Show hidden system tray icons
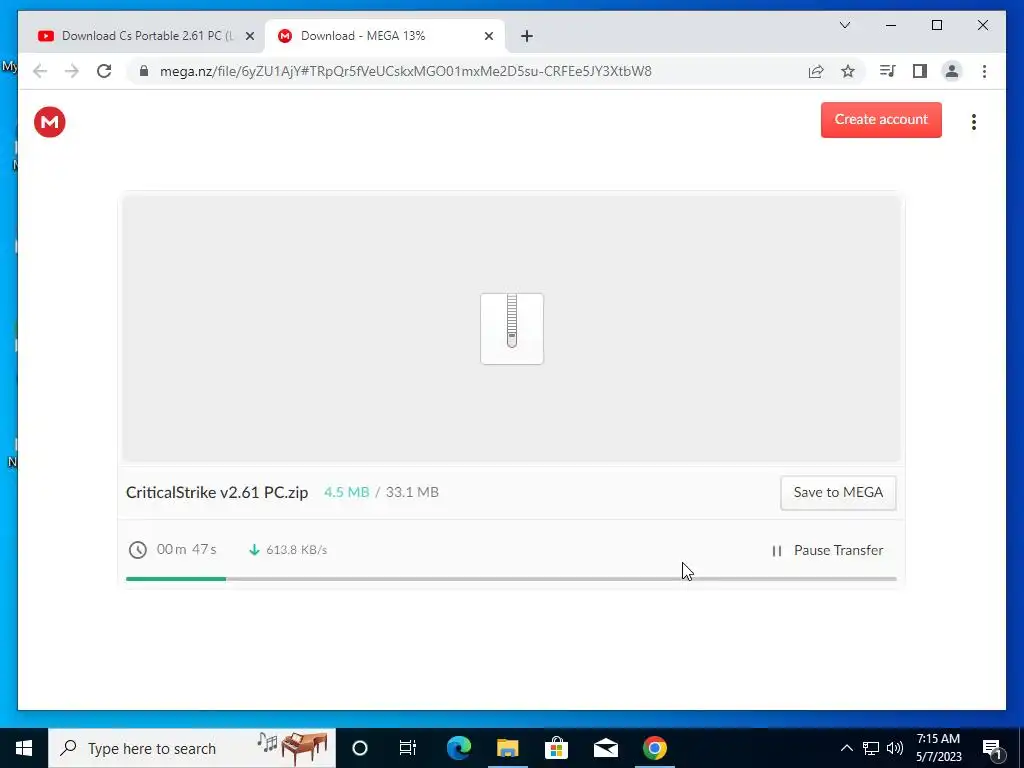The height and width of the screenshot is (768, 1024). [846, 748]
